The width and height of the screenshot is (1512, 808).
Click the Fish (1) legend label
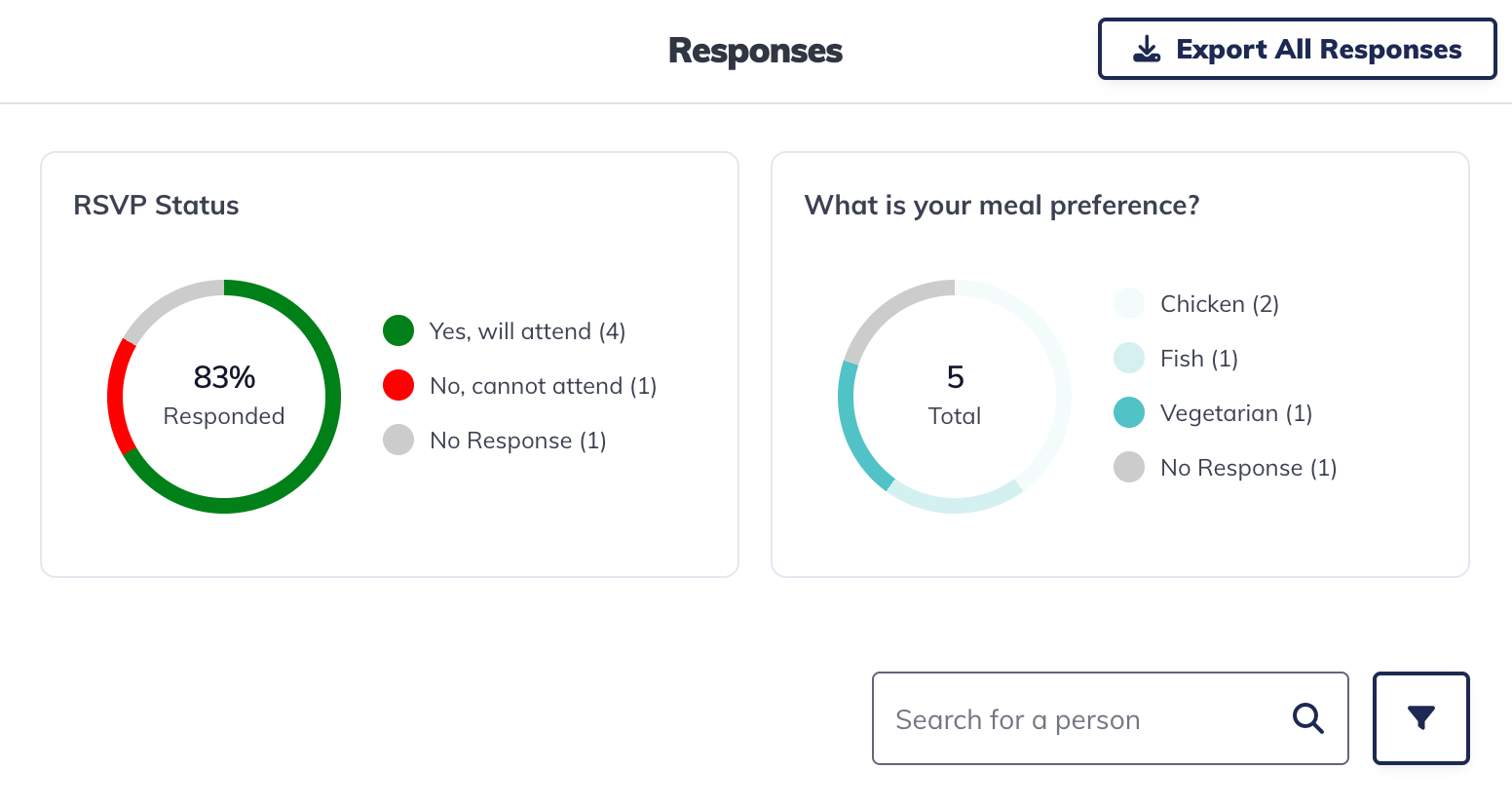tap(1198, 359)
